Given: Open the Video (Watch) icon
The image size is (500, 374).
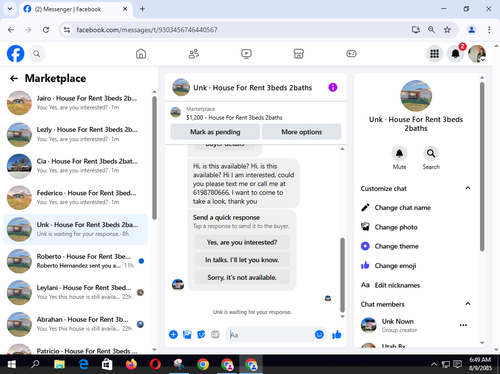Looking at the screenshot, I should (x=246, y=54).
